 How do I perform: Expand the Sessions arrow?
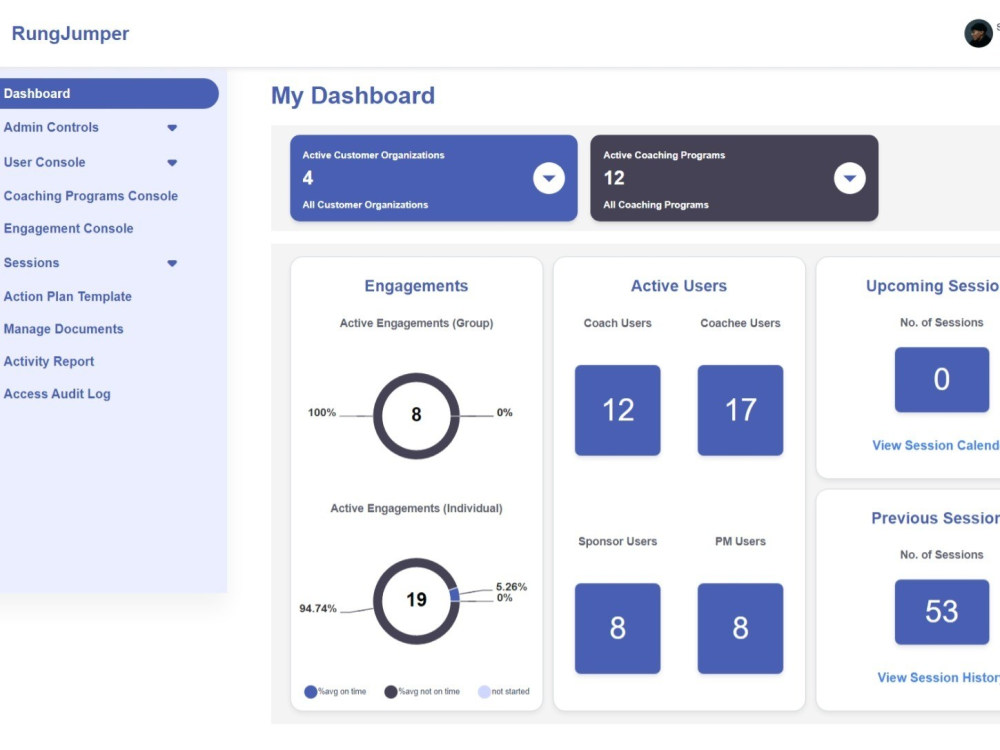pyautogui.click(x=172, y=263)
